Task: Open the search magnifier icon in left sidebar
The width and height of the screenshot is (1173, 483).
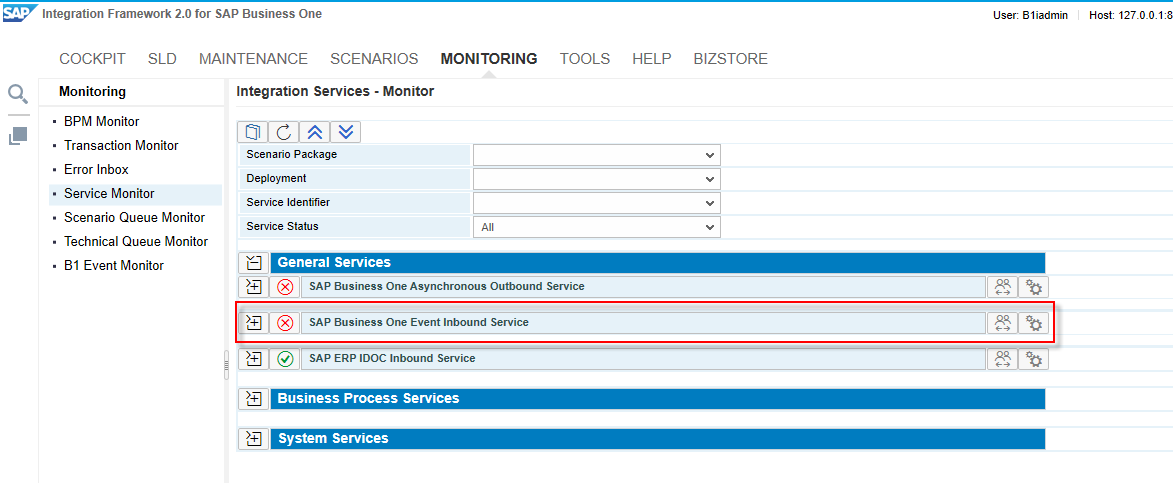Action: [x=18, y=94]
